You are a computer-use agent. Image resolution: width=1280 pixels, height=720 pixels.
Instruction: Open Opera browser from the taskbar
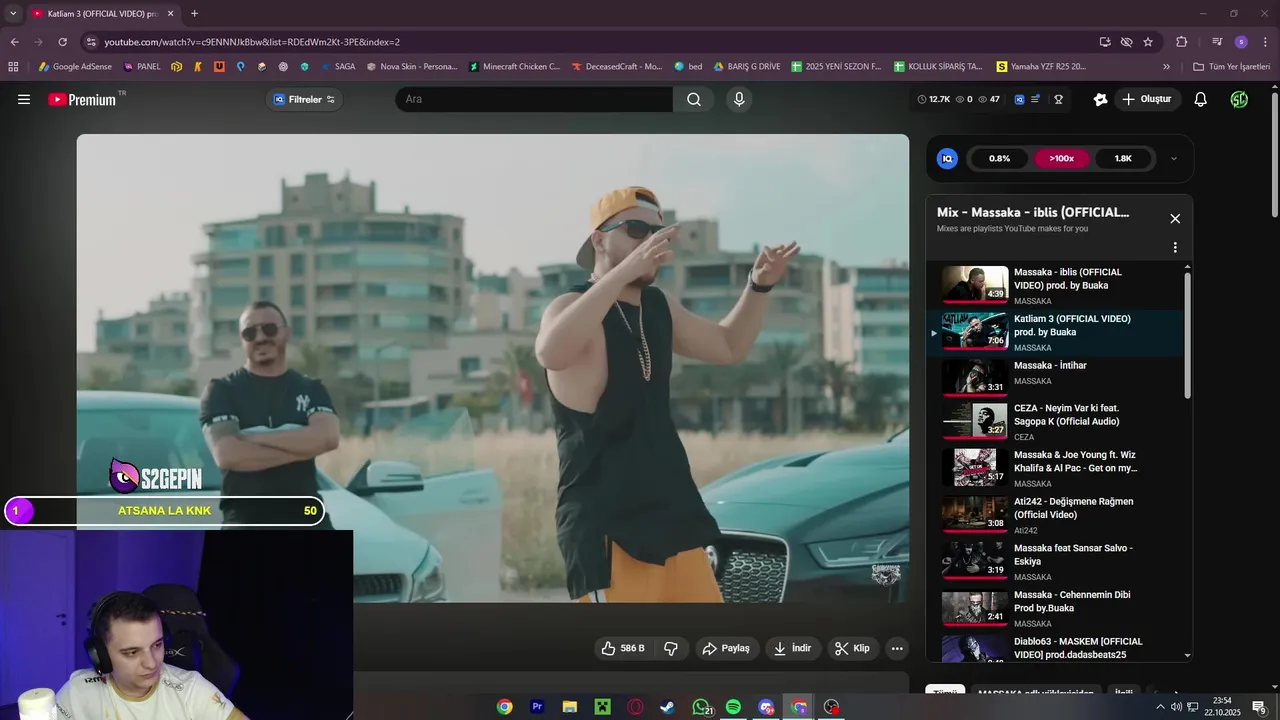(635, 707)
